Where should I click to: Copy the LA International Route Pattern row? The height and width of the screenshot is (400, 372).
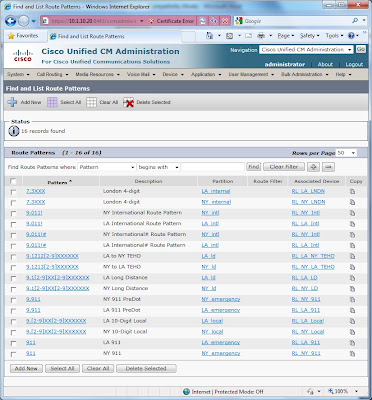click(x=352, y=224)
